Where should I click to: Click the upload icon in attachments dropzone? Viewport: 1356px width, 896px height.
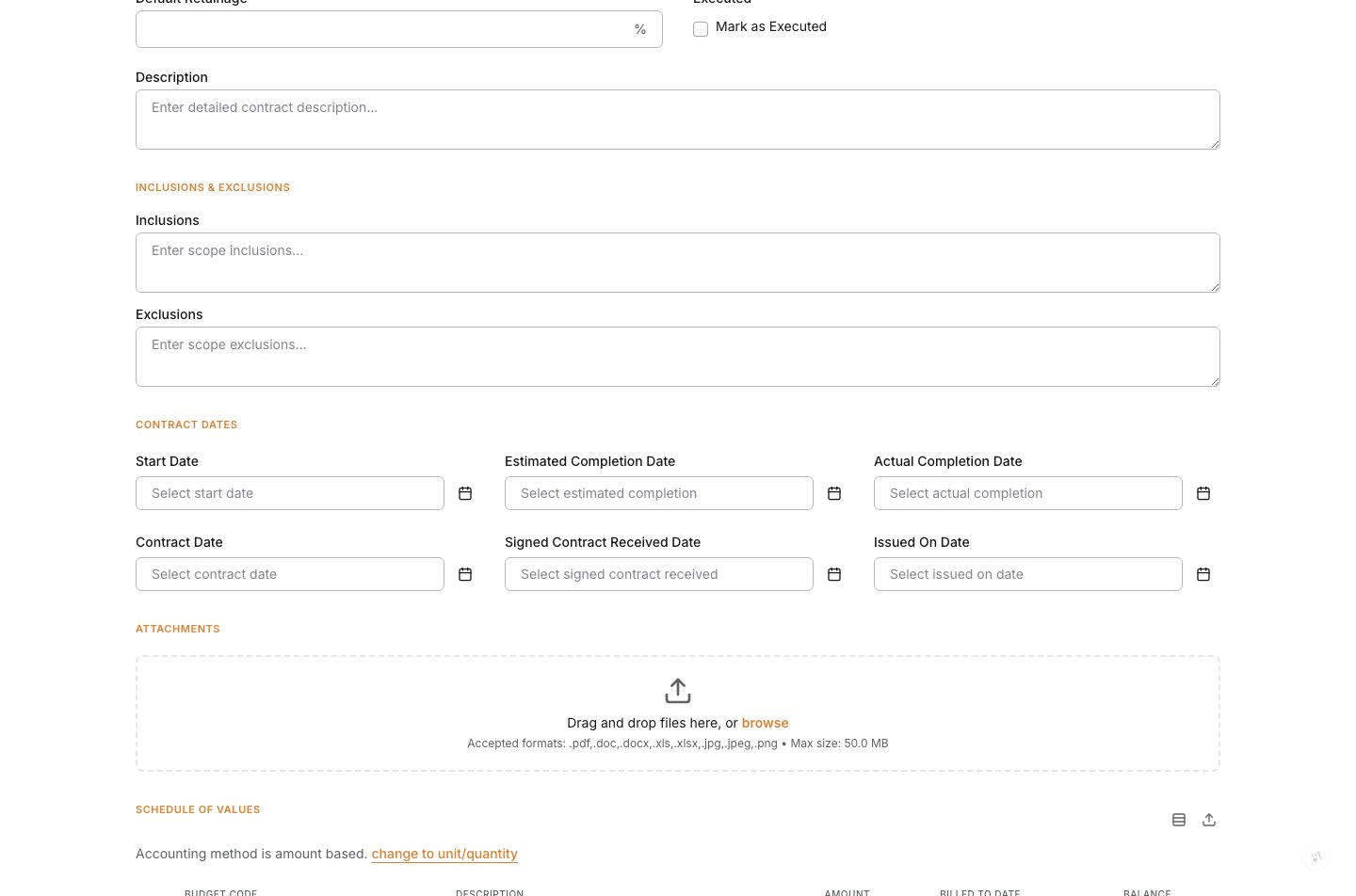(678, 691)
